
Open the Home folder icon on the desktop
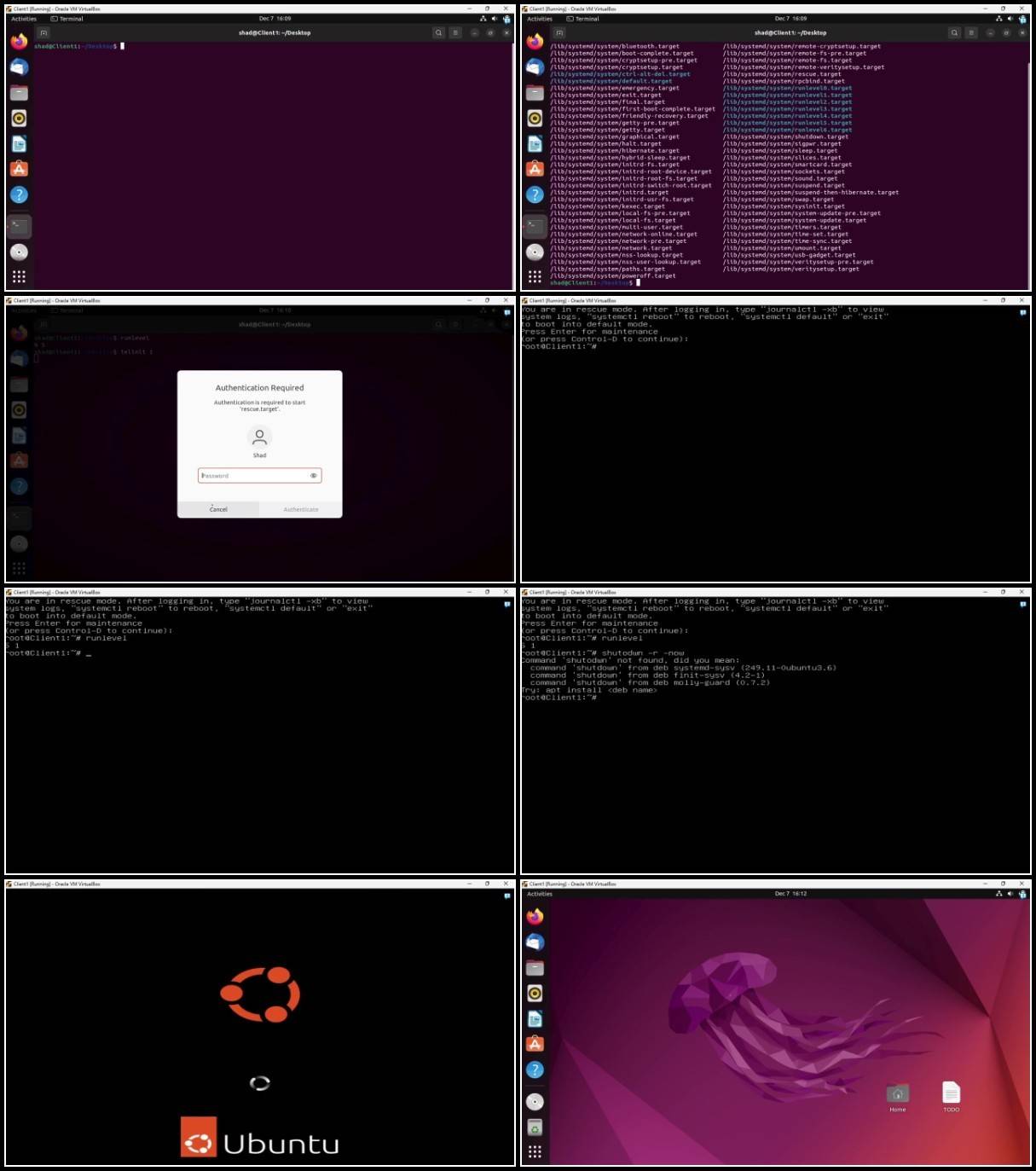[x=898, y=1098]
